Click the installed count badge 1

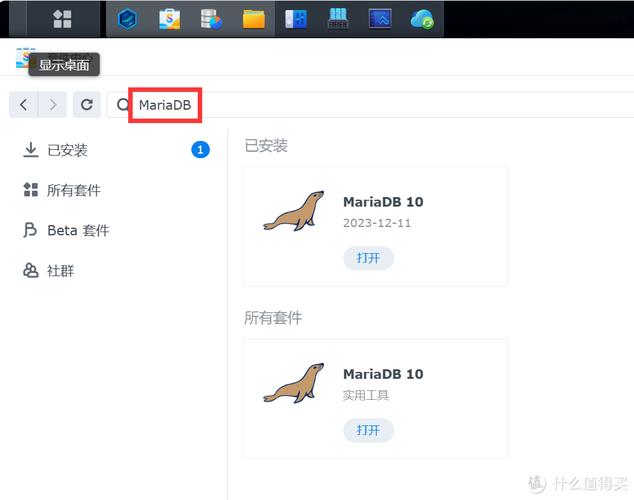(x=200, y=150)
